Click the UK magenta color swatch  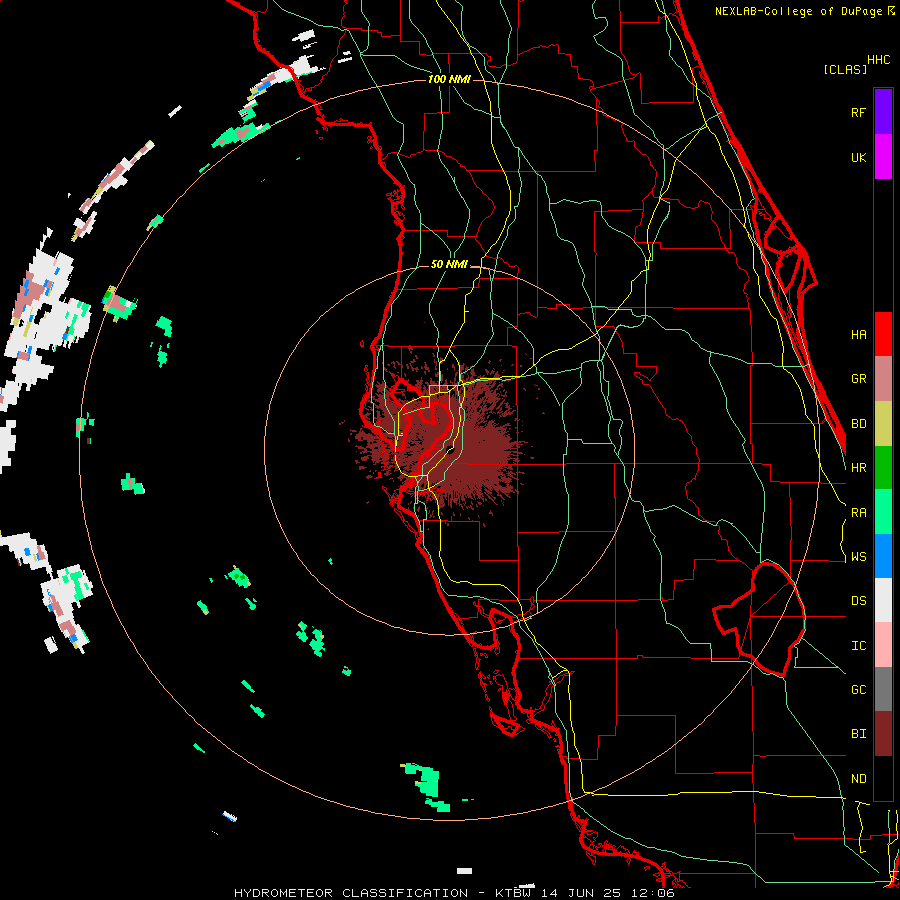point(883,157)
